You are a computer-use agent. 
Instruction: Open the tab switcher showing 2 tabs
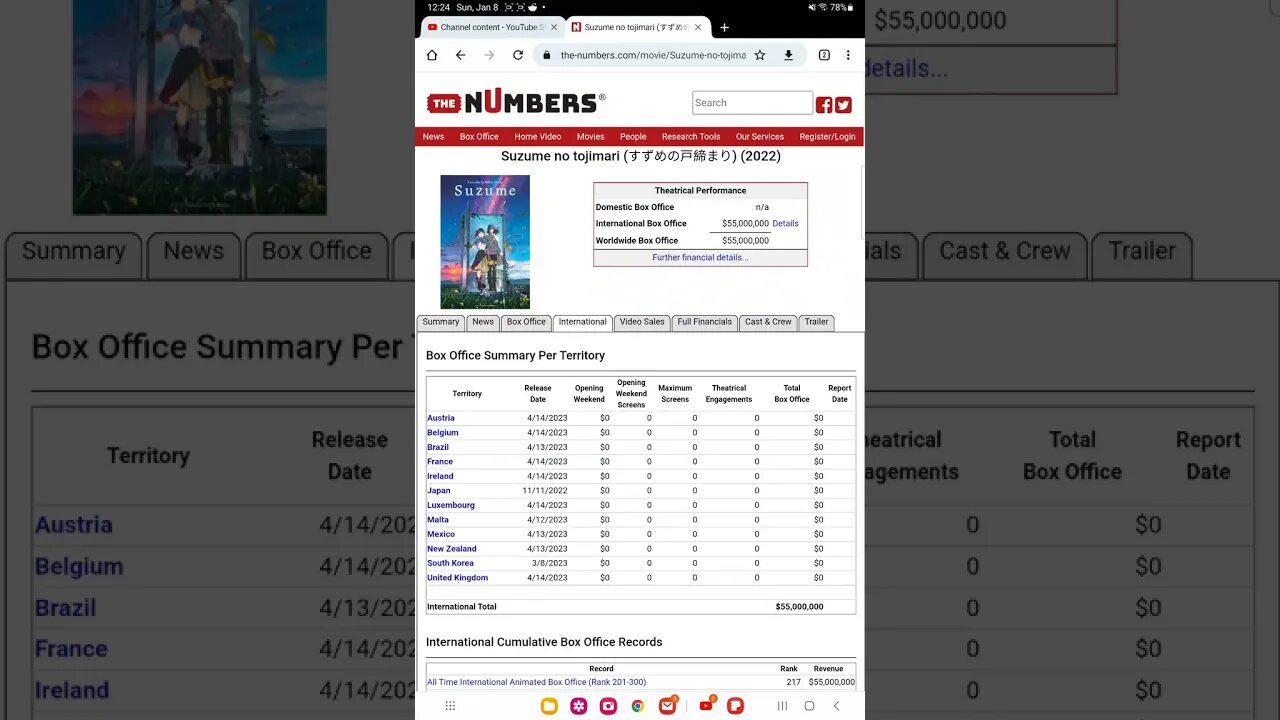(x=824, y=55)
